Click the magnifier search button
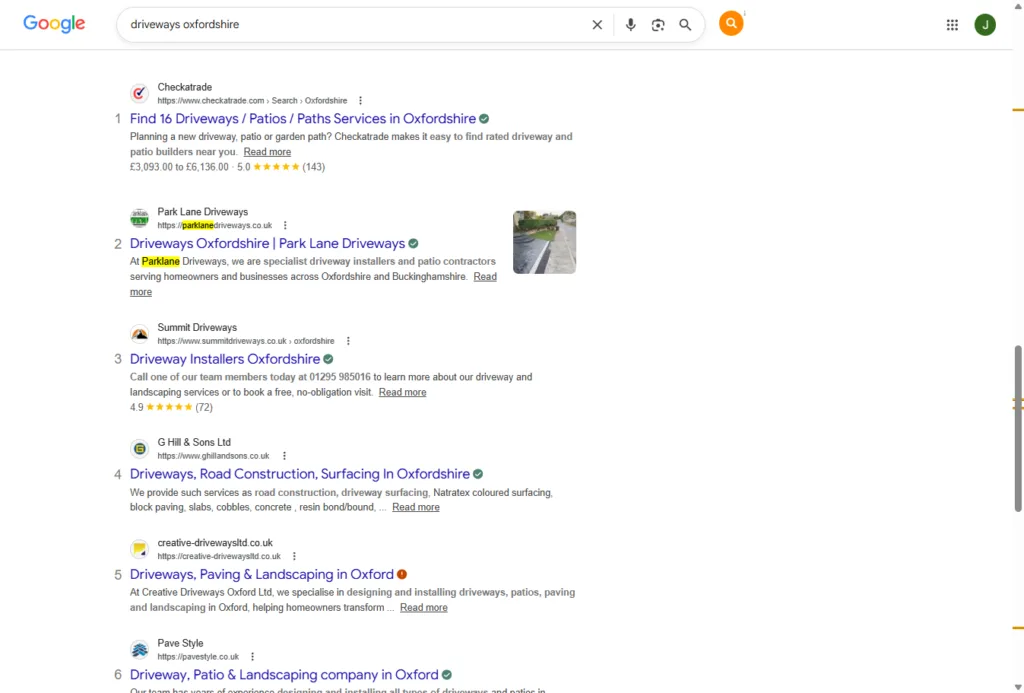Viewport: 1024px width, 693px height. (x=685, y=25)
